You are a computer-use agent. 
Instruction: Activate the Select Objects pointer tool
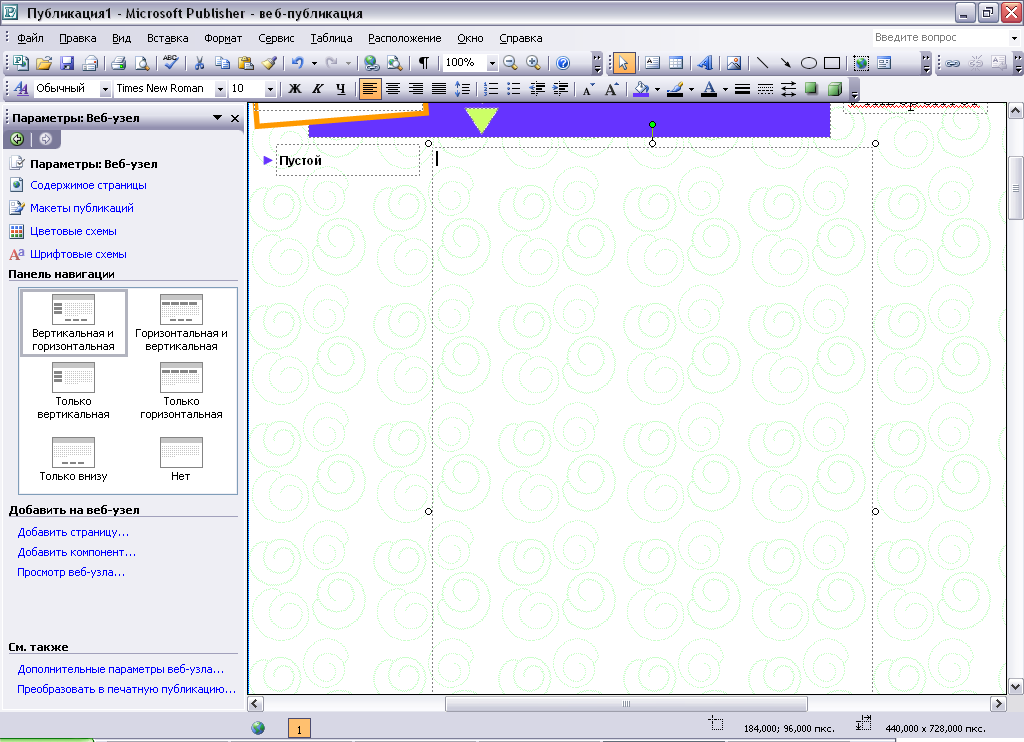coord(623,63)
